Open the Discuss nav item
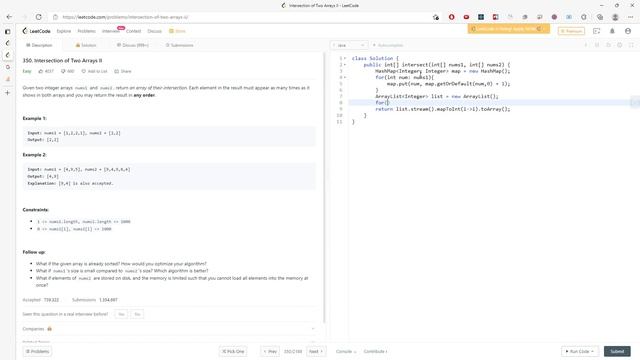Screen dimensions: 640x360 [x=154, y=31]
